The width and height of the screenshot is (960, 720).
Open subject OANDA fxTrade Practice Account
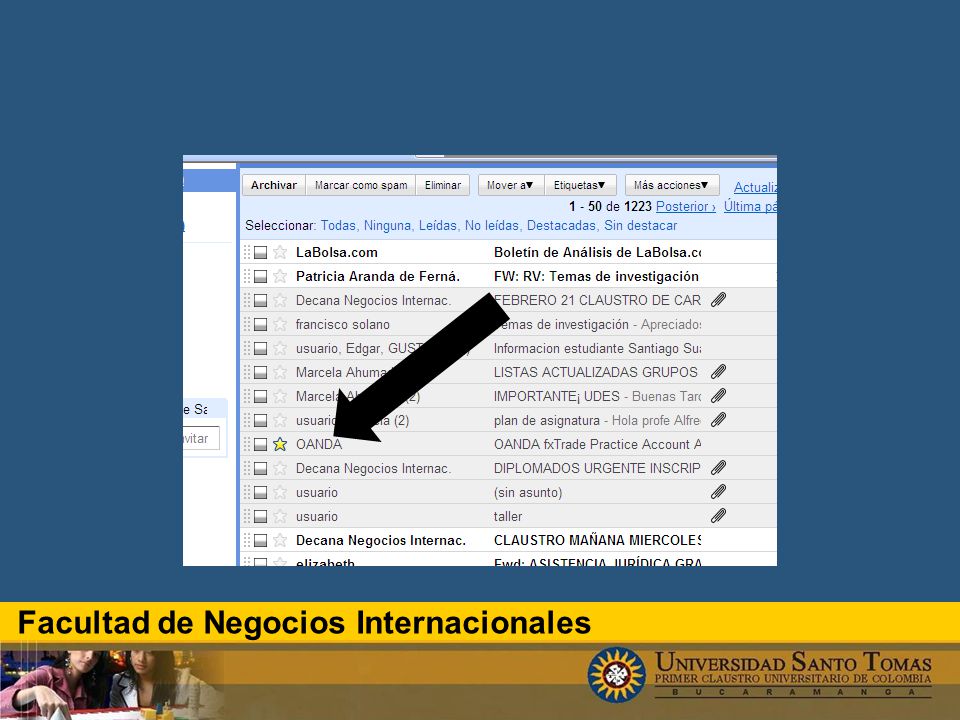[x=597, y=444]
